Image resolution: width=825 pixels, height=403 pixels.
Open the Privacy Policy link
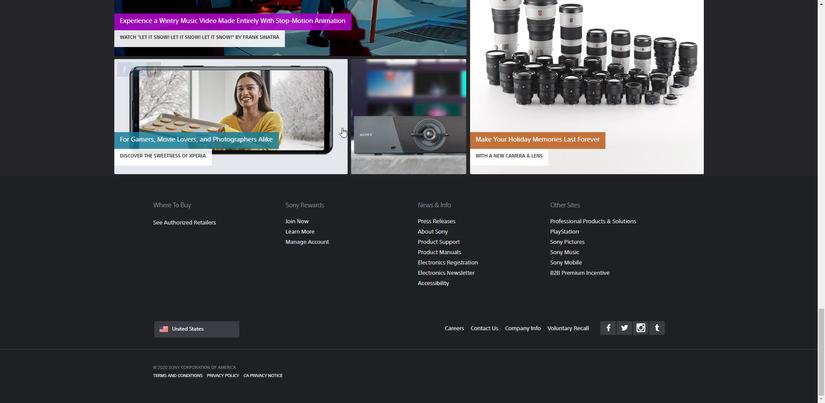tap(223, 376)
